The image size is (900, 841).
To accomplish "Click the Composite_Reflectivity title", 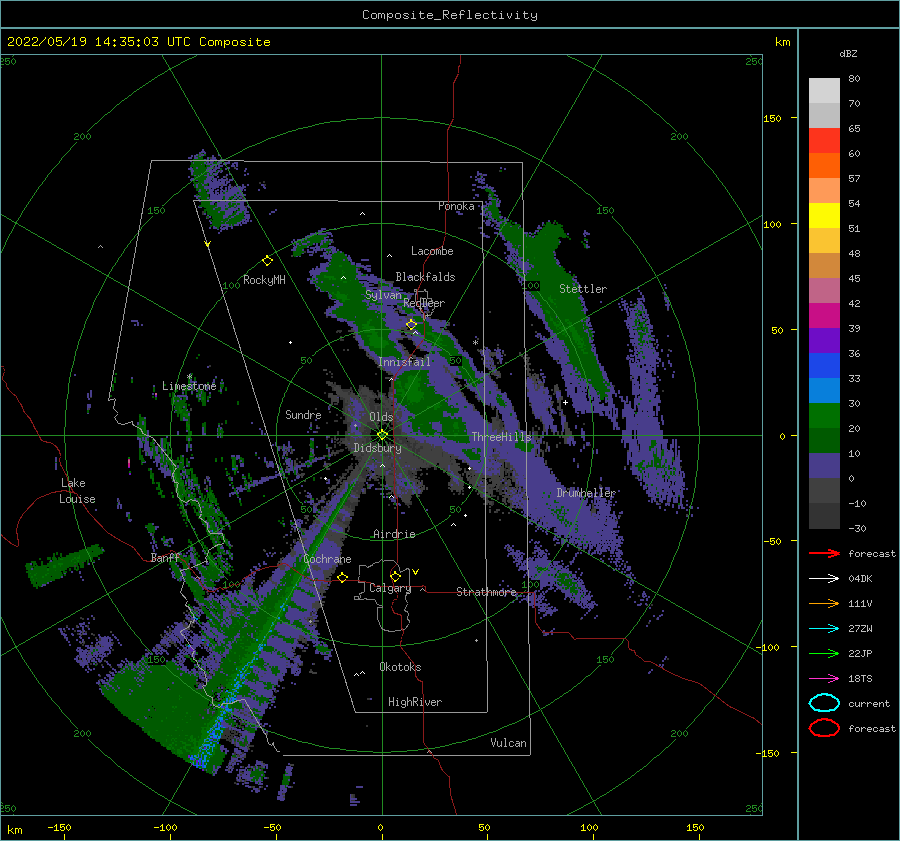I will pos(449,15).
